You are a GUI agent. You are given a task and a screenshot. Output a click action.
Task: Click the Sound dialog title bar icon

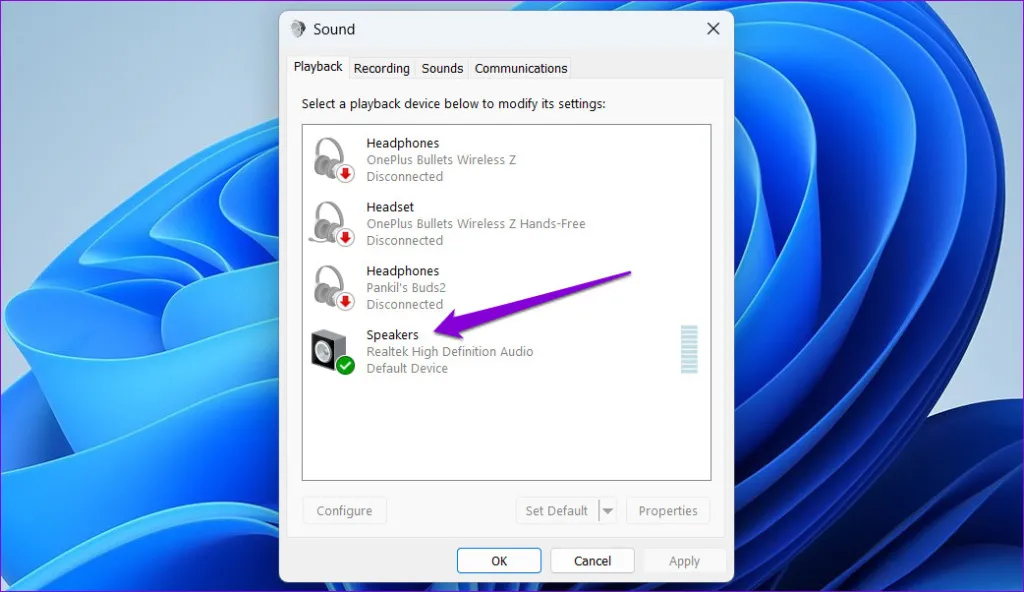pyautogui.click(x=298, y=29)
